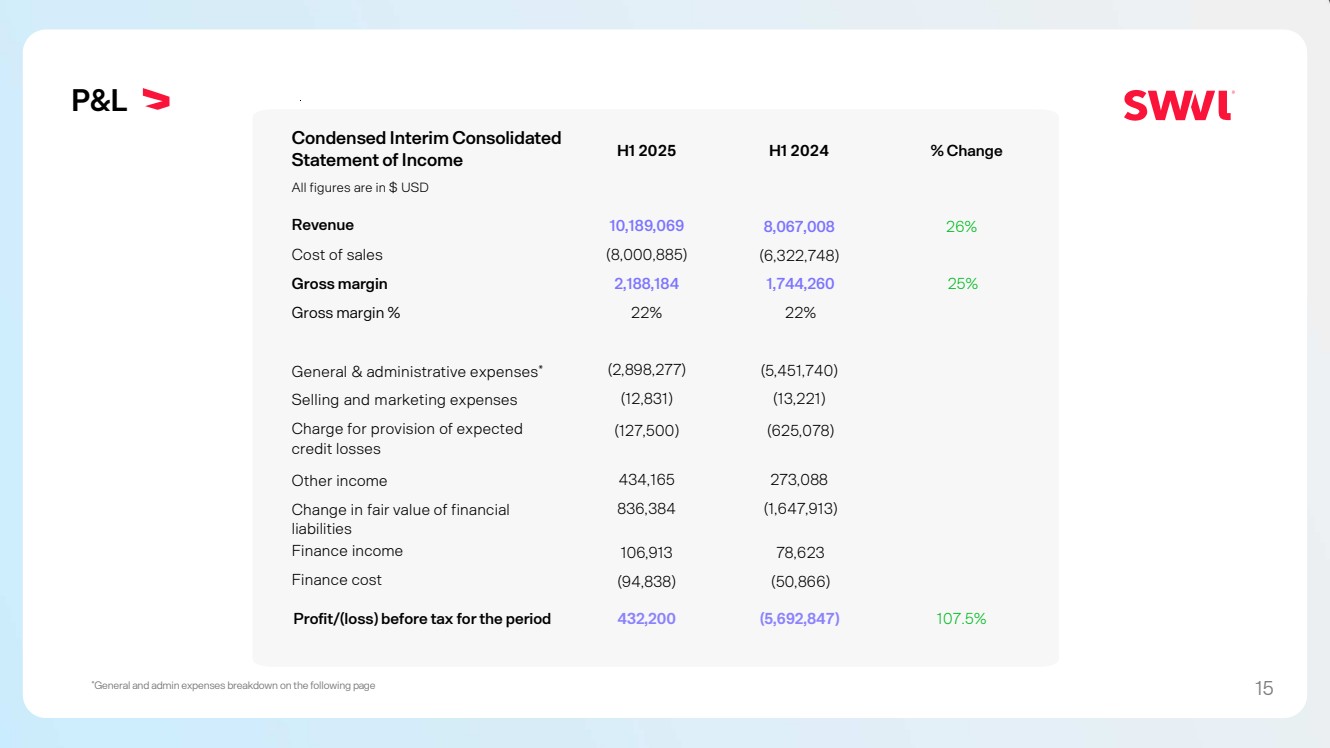The width and height of the screenshot is (1330, 748).
Task: Click the red arrow icon beside P&L
Action: (x=156, y=99)
